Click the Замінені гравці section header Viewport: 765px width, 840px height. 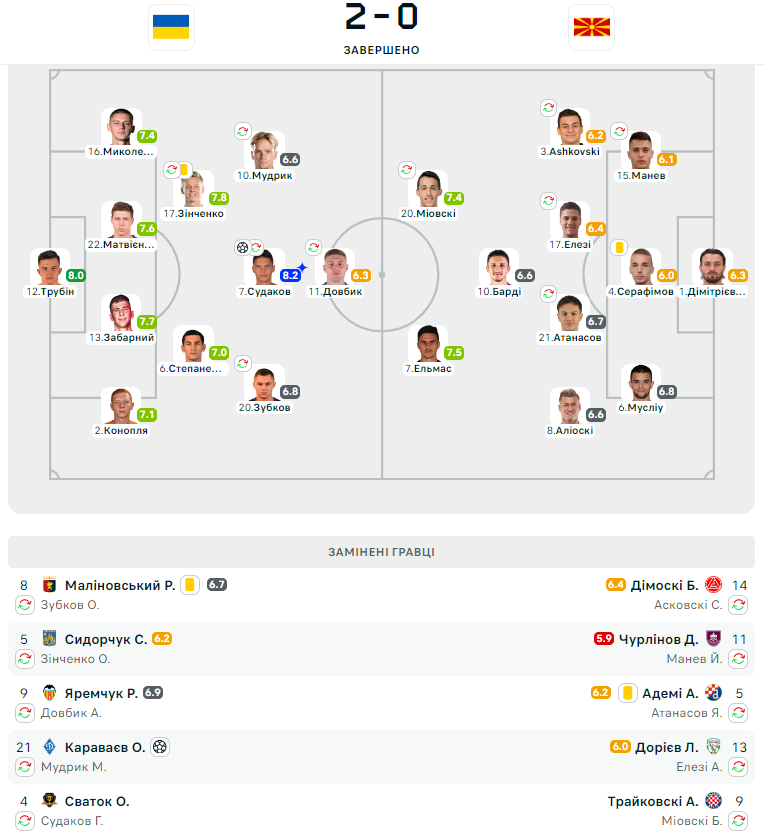pos(381,552)
